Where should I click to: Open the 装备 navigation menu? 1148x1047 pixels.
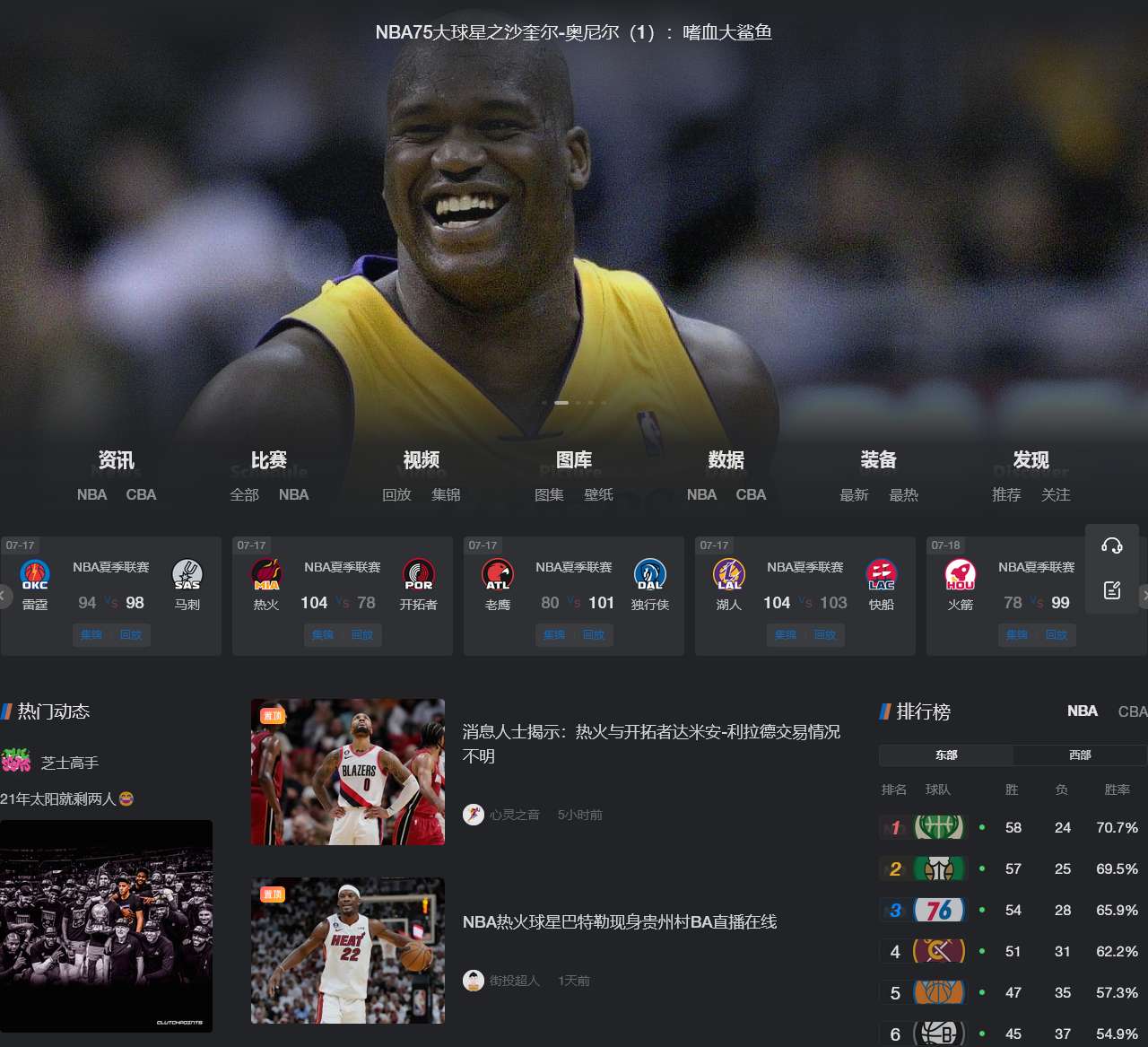coord(879,460)
